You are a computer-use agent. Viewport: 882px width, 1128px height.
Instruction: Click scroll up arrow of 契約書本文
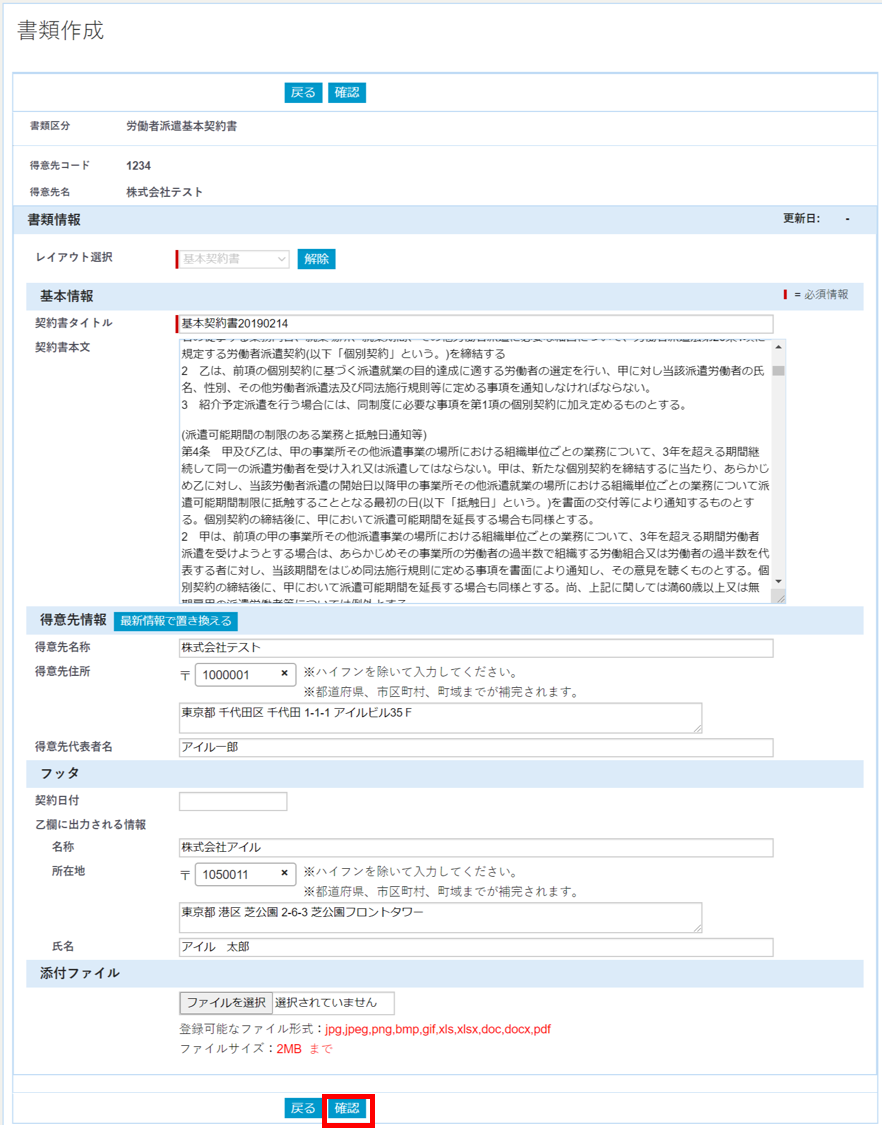[778, 347]
